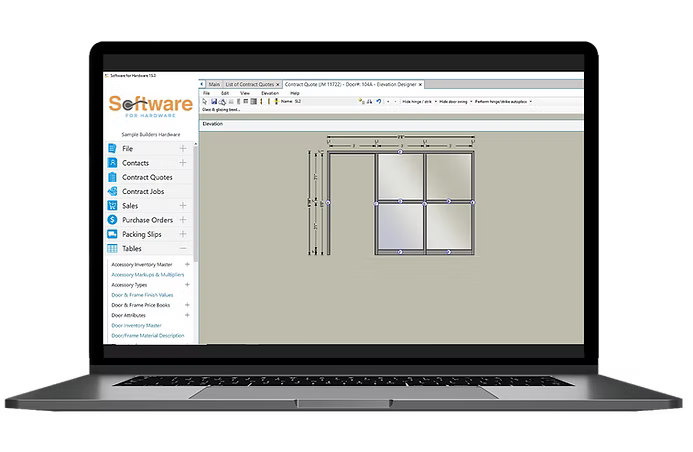Click the Elevation panel header label
693x452 pixels.
click(x=213, y=124)
